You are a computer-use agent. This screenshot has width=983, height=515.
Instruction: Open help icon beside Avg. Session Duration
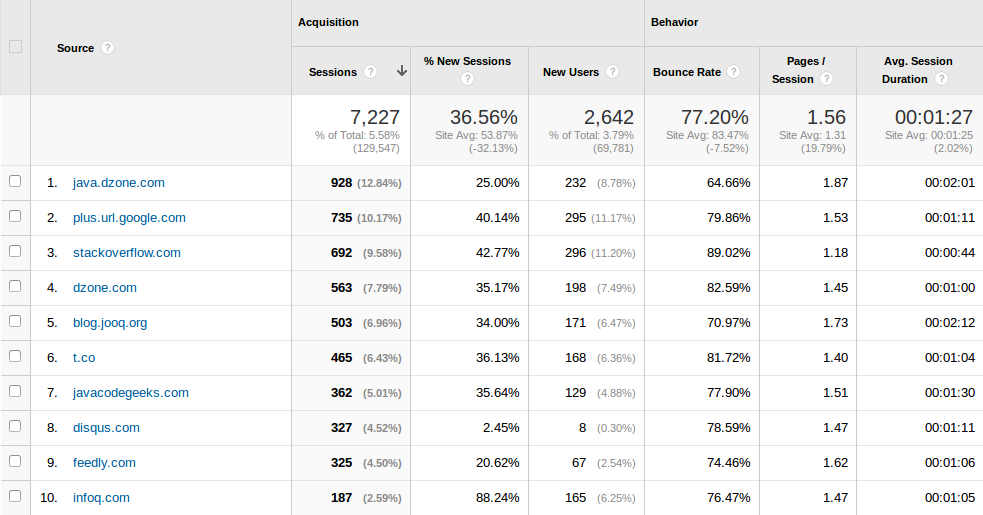coord(941,78)
